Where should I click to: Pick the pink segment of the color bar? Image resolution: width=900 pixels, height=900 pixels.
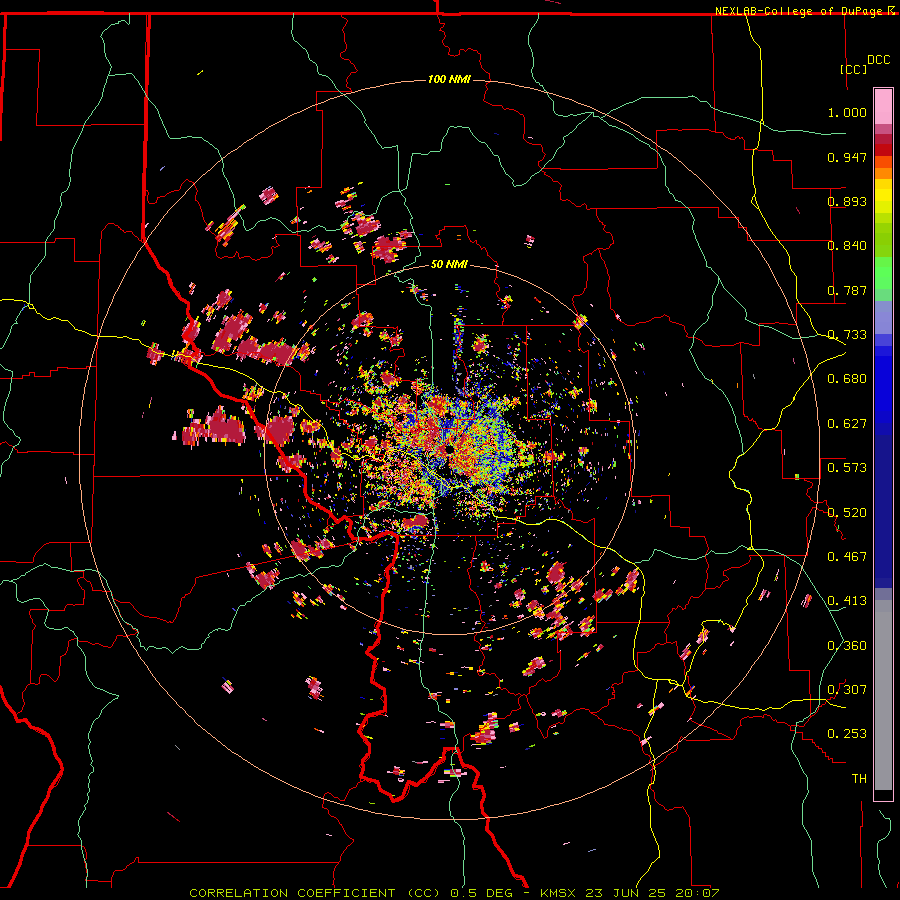pos(883,106)
